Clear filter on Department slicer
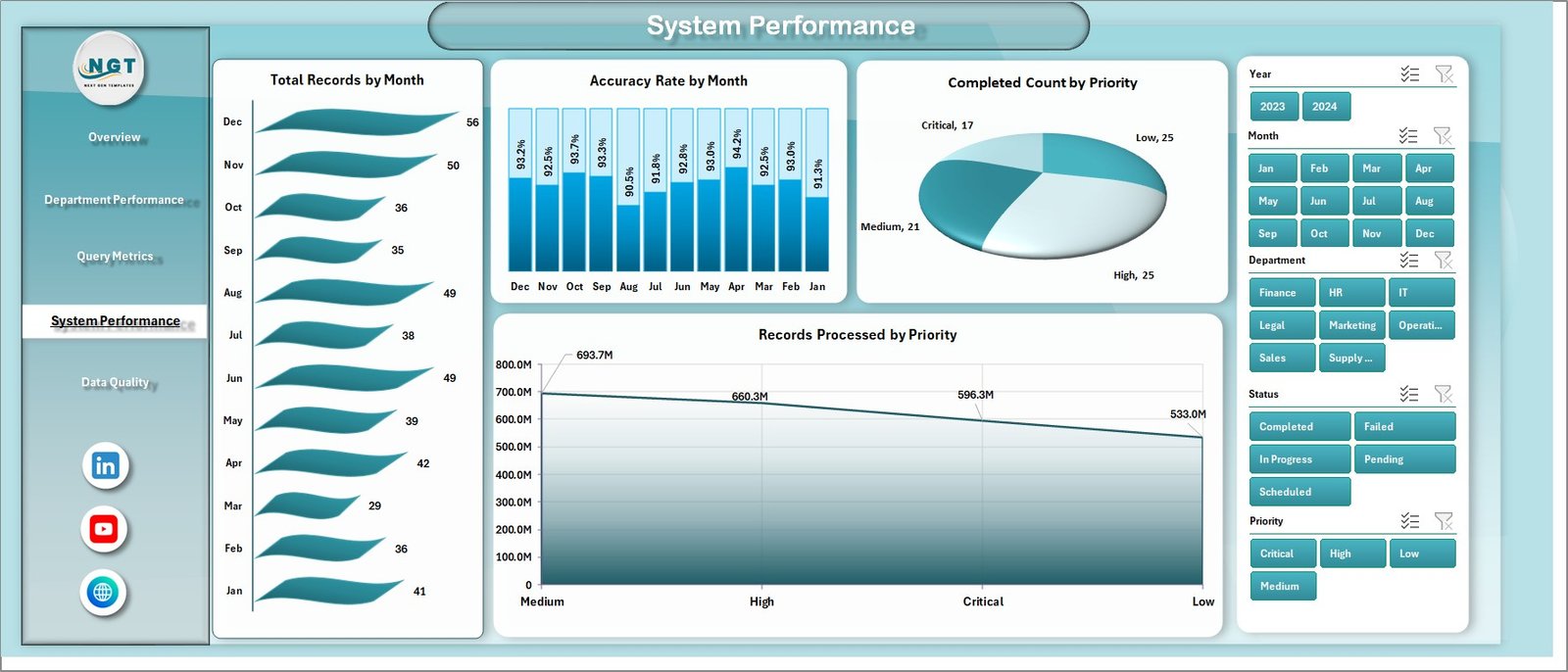This screenshot has height=672, width=1568. (1443, 261)
